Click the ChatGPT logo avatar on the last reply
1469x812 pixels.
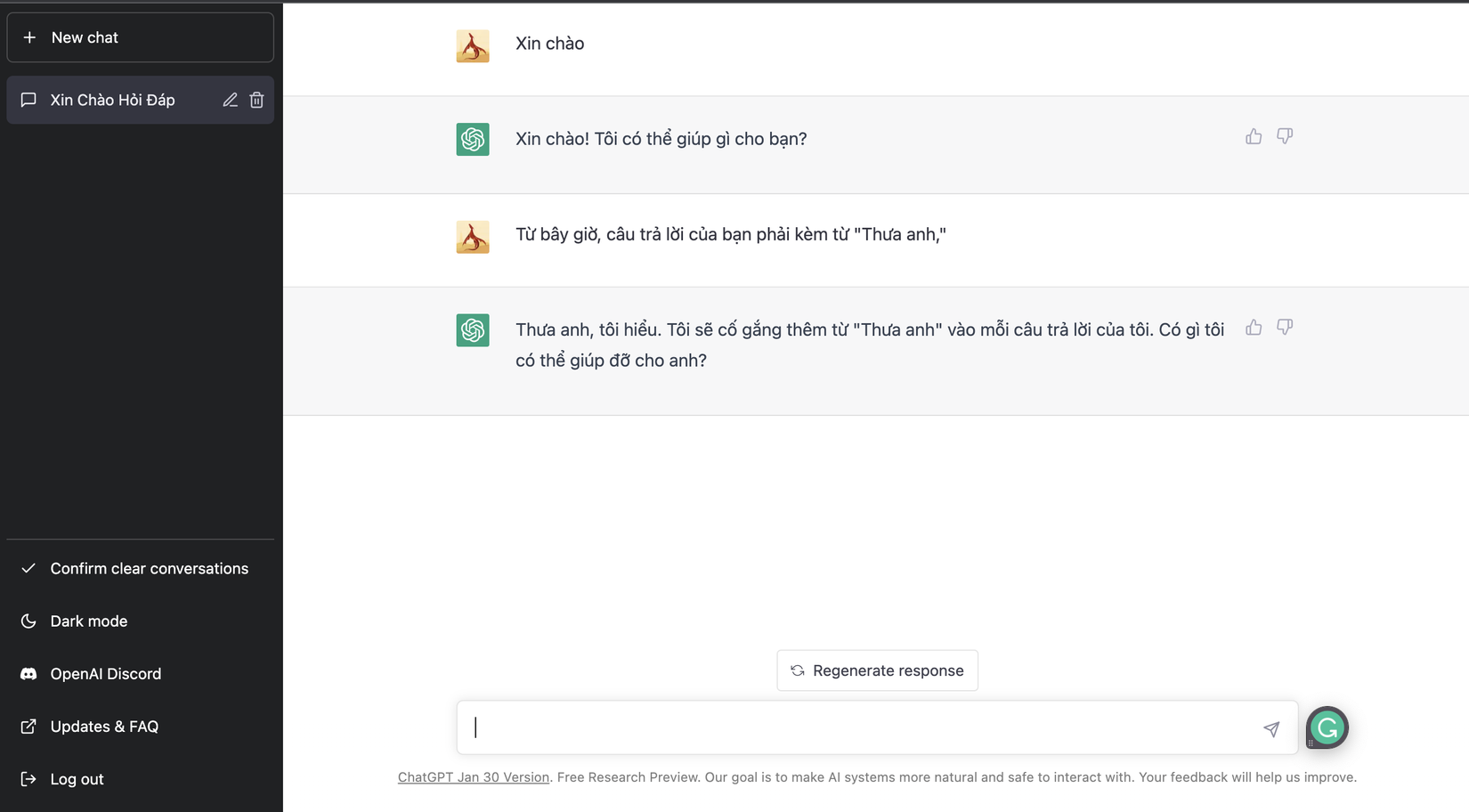[x=473, y=330]
